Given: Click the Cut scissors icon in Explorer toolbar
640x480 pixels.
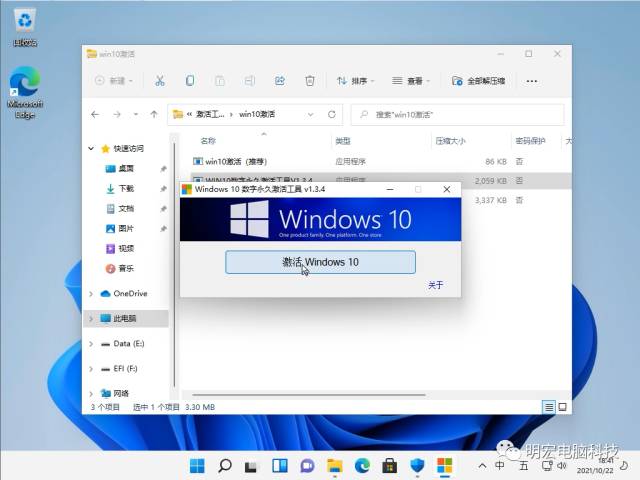Looking at the screenshot, I should 160,81.
